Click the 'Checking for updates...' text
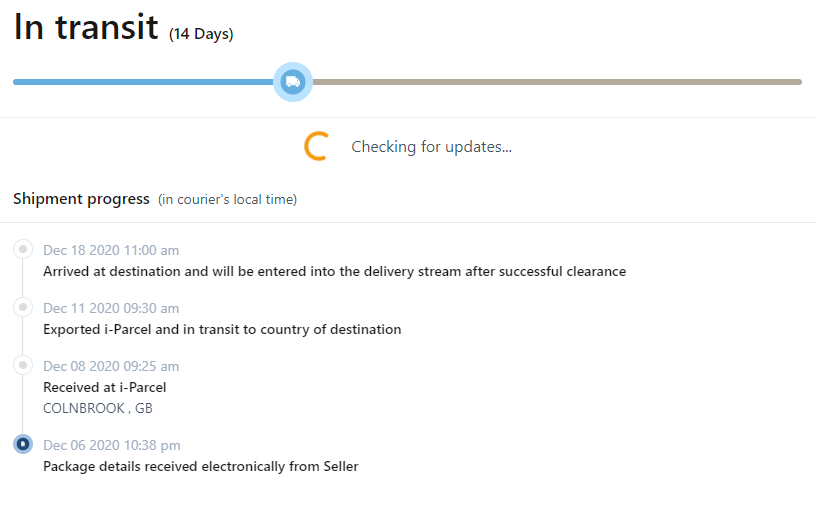This screenshot has height=518, width=816. (x=431, y=147)
